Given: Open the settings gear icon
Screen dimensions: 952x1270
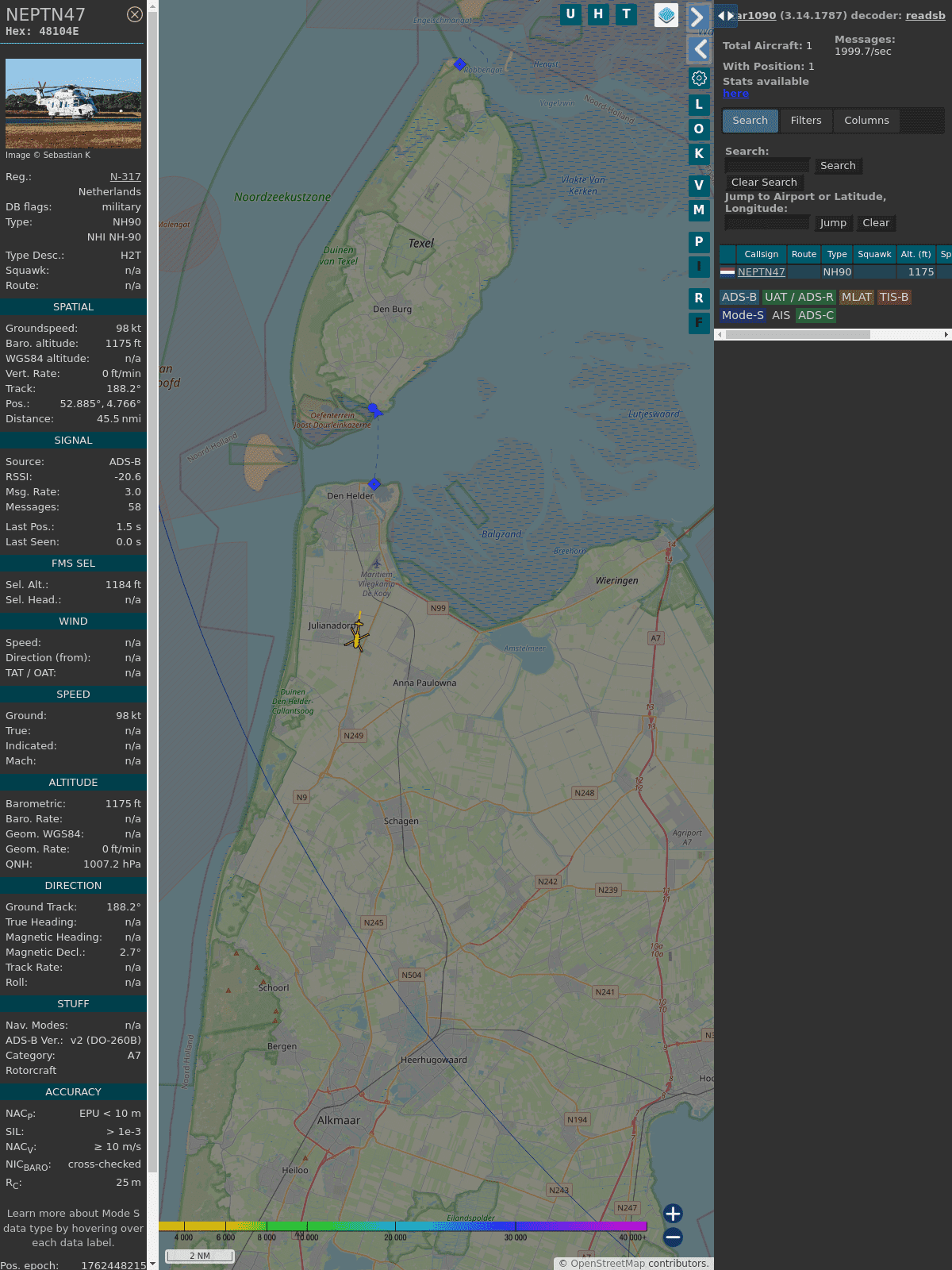Looking at the screenshot, I should pos(699,78).
